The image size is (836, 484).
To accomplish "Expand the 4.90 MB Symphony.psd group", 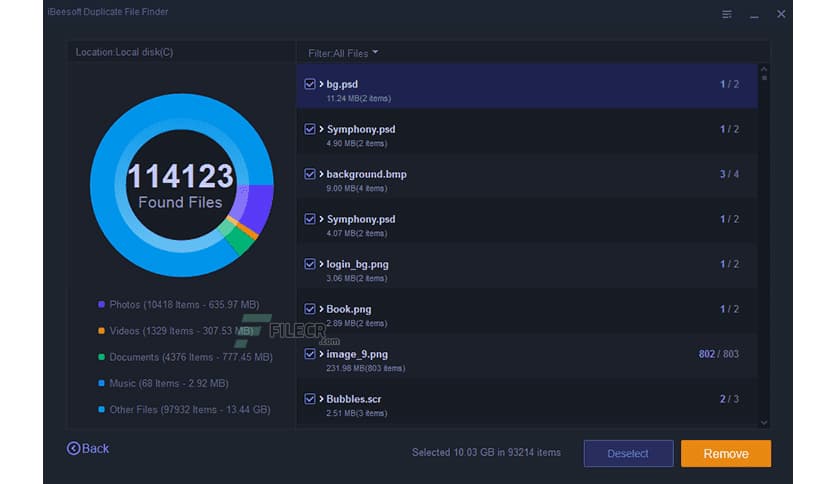I will tap(321, 129).
